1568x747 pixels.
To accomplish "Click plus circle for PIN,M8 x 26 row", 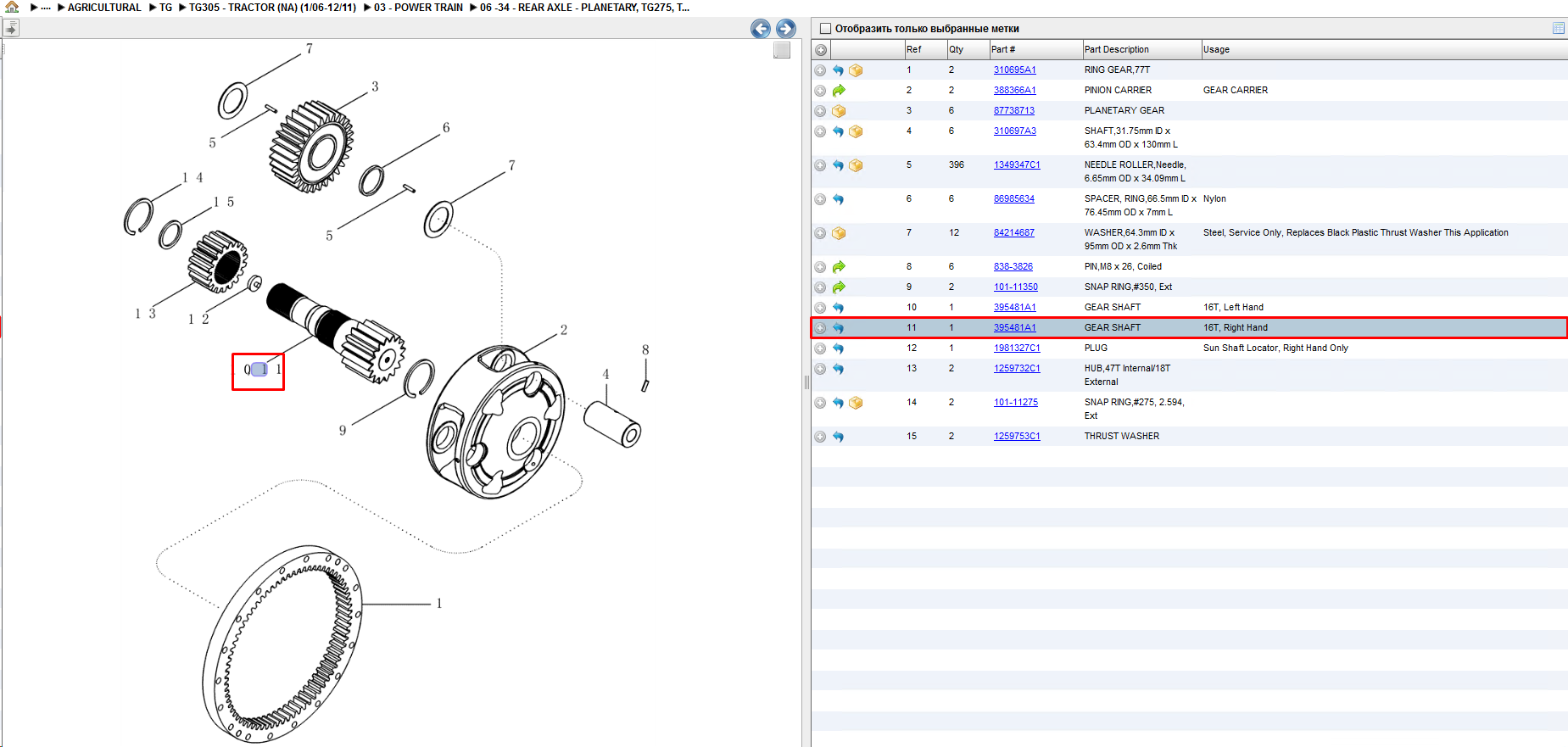I will point(820,267).
